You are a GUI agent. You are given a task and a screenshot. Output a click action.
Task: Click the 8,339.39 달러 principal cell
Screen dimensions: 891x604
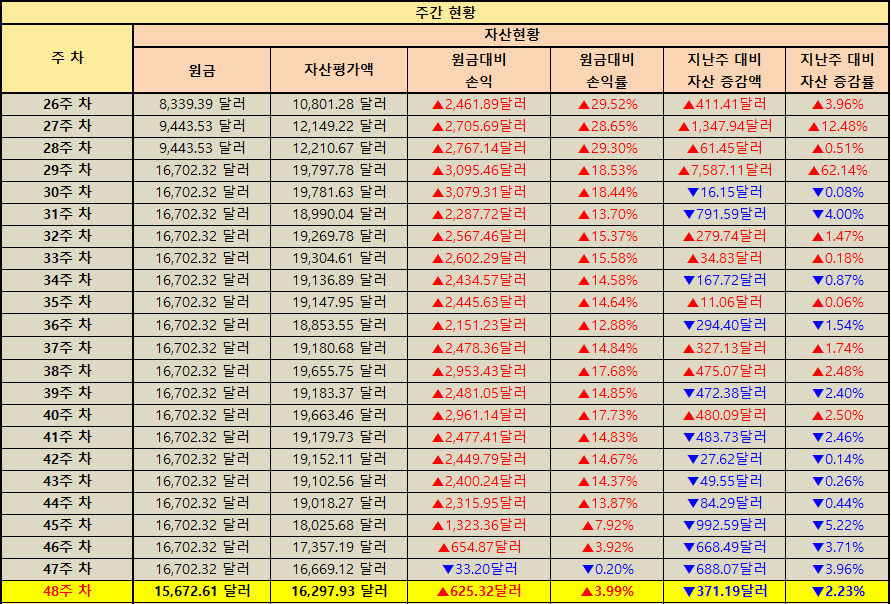(201, 103)
